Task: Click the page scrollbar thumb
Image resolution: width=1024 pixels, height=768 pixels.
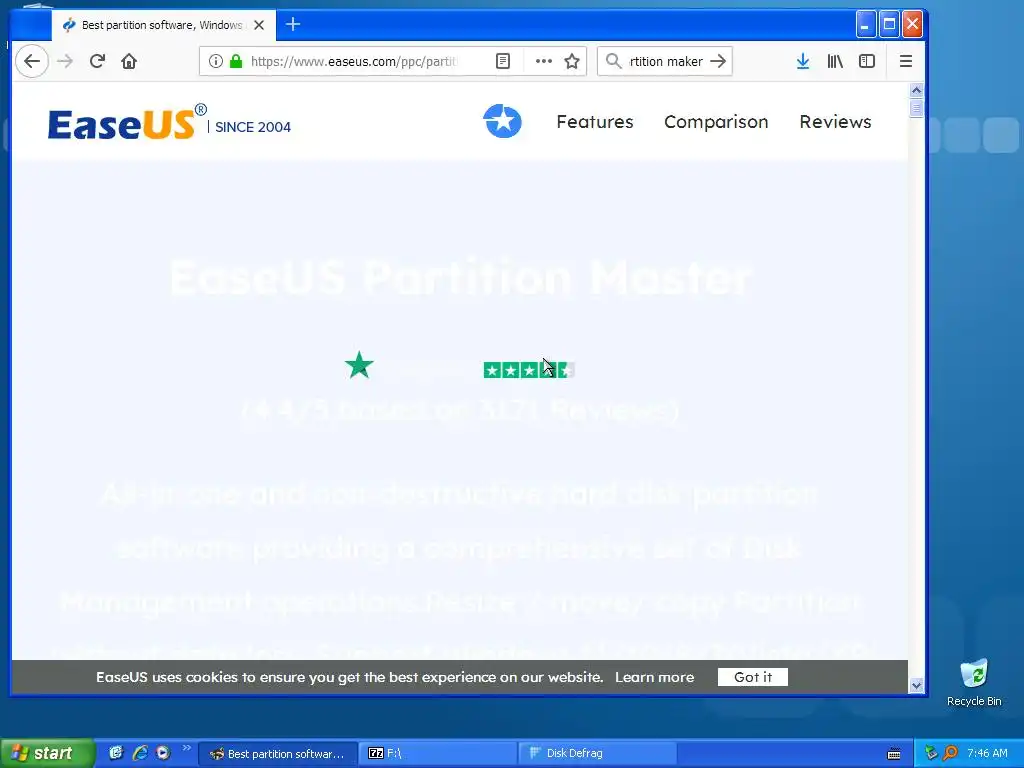Action: (x=916, y=108)
